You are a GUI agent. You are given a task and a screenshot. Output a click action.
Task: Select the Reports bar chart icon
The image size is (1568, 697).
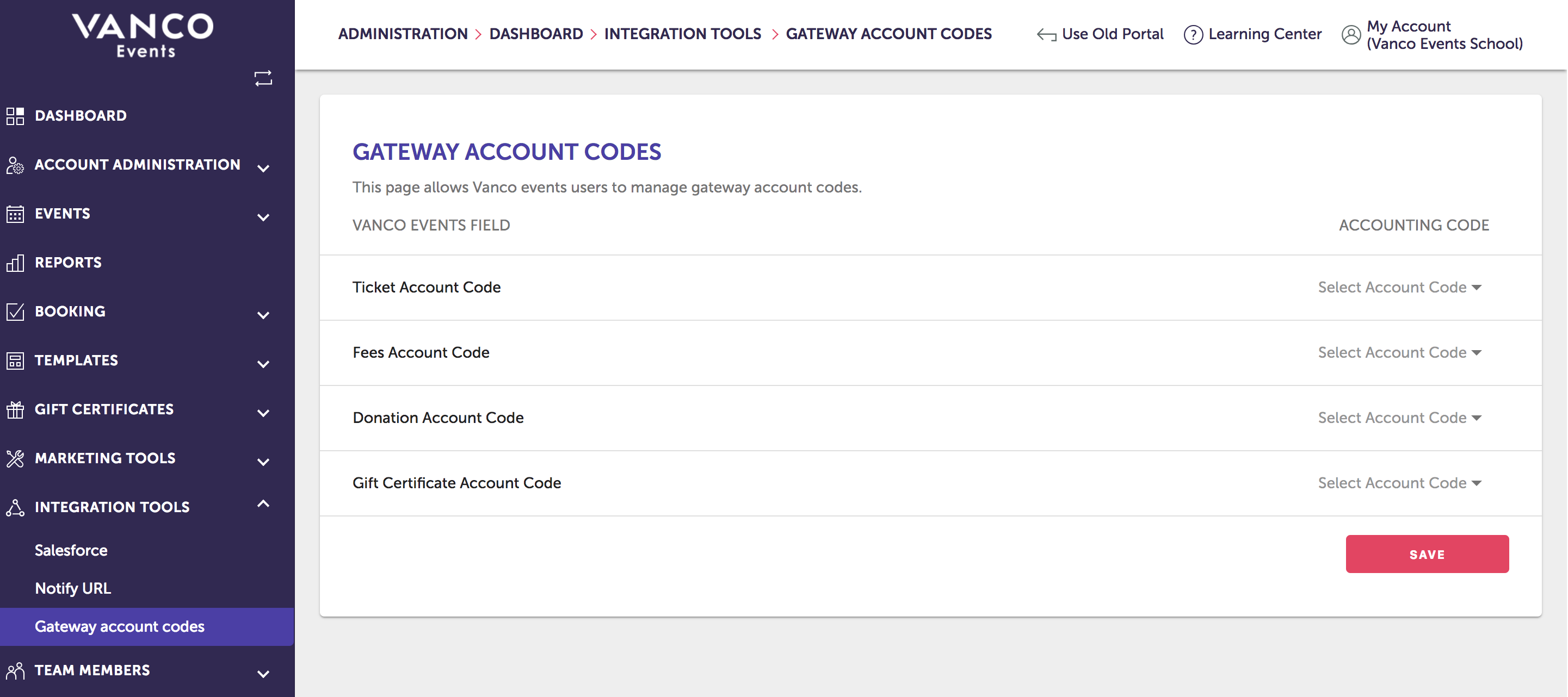click(x=15, y=263)
